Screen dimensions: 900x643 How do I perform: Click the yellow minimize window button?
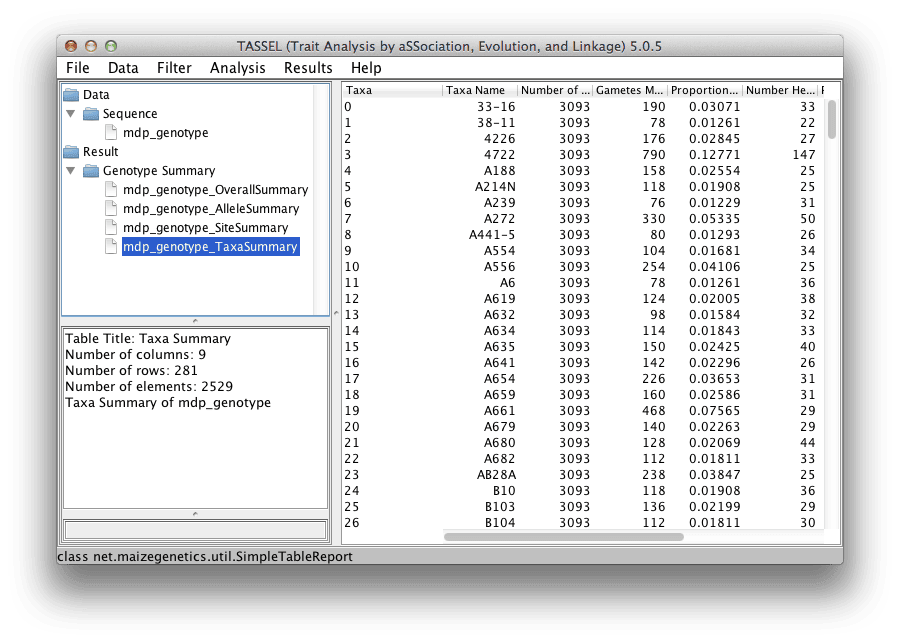pos(91,46)
